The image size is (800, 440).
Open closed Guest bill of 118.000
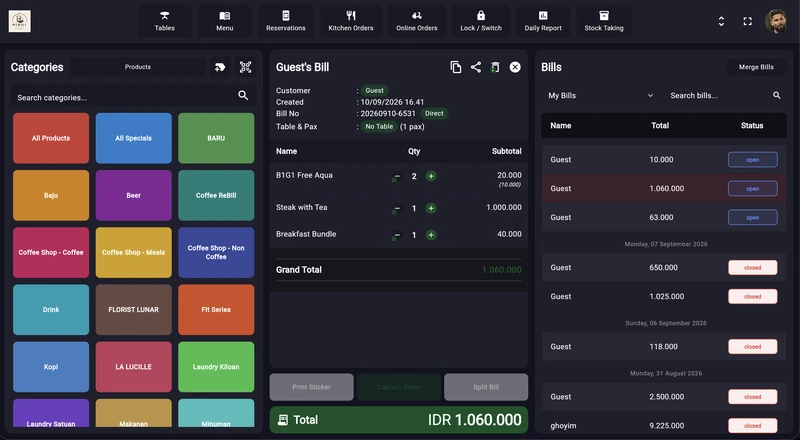(x=664, y=347)
